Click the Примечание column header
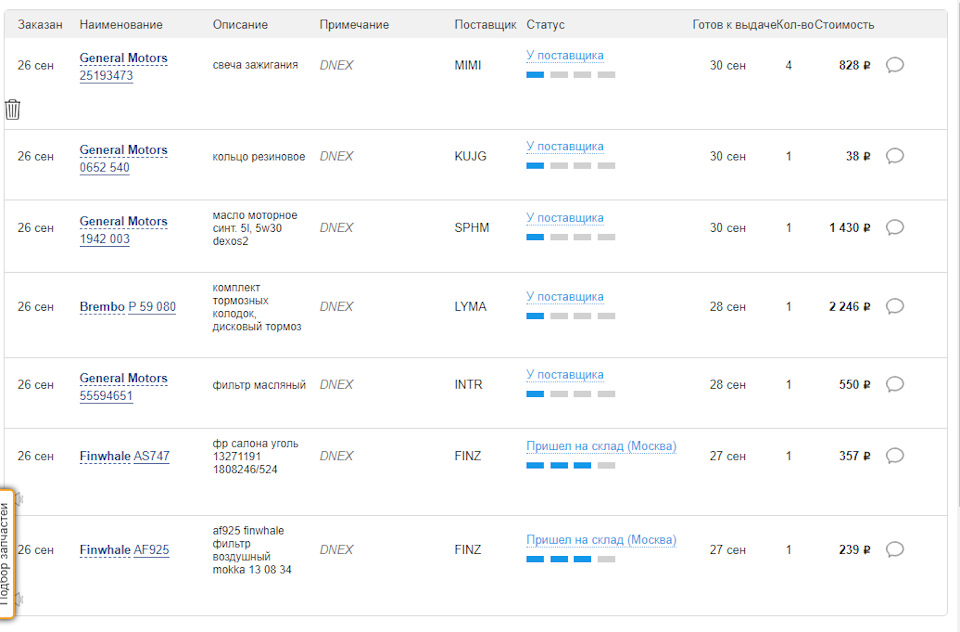The image size is (960, 632). [x=354, y=25]
